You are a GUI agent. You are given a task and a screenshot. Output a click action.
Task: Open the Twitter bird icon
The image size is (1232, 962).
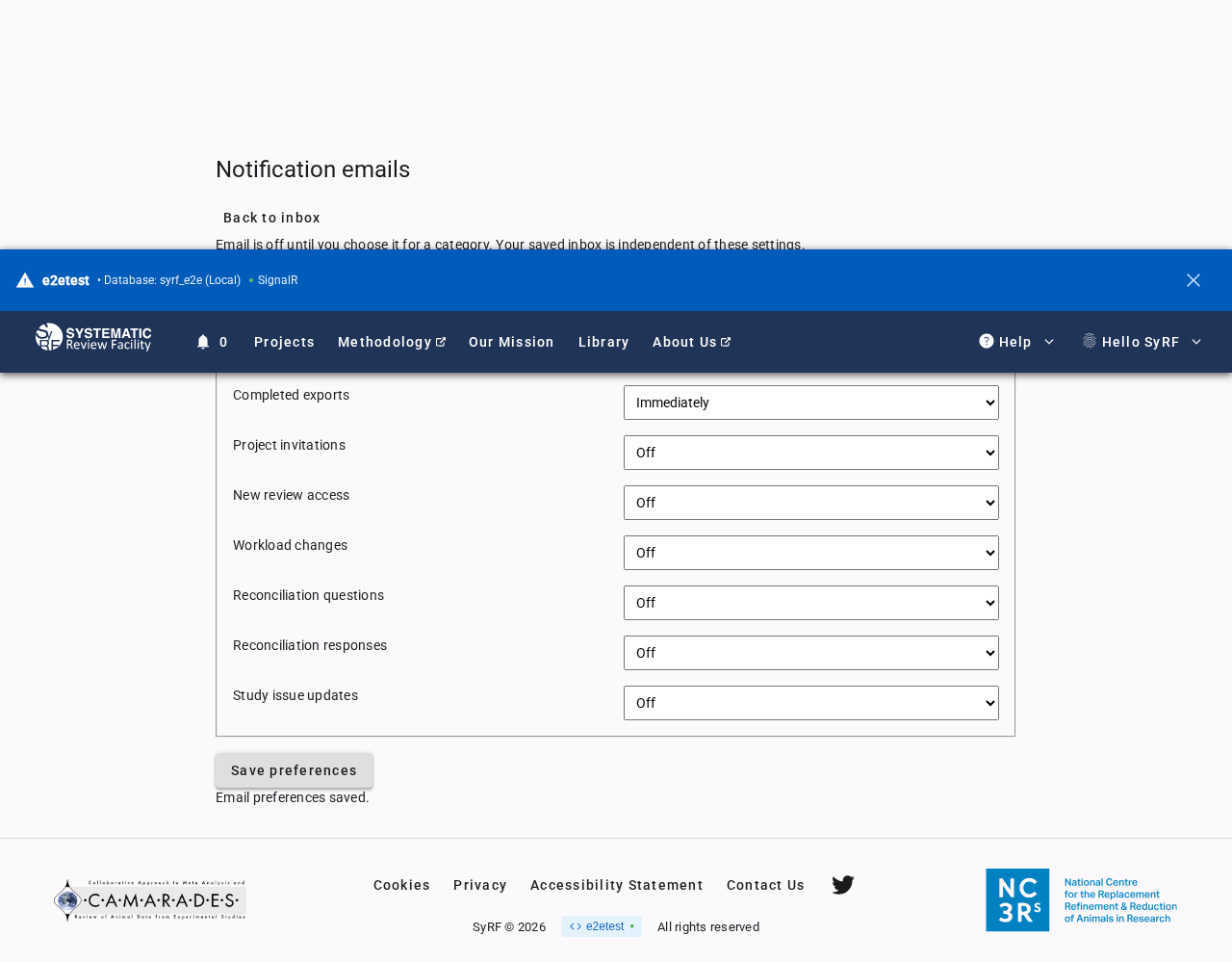(x=843, y=885)
